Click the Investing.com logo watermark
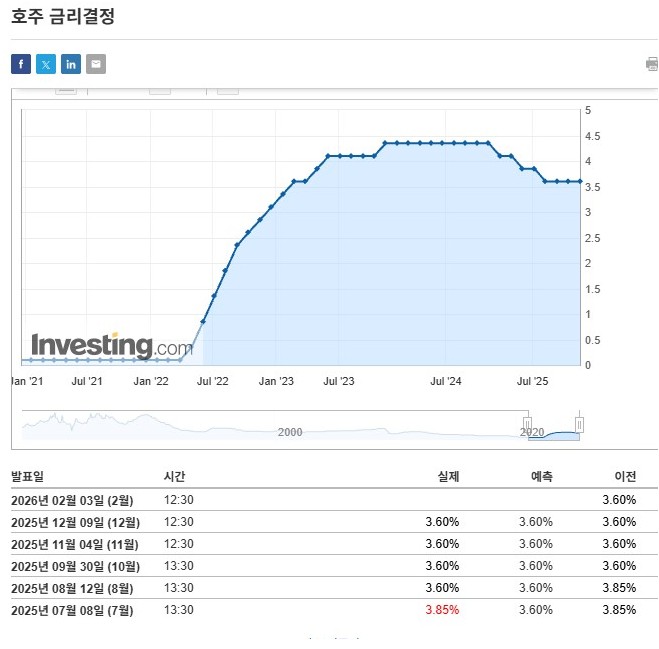The image size is (659, 649). click(x=111, y=346)
